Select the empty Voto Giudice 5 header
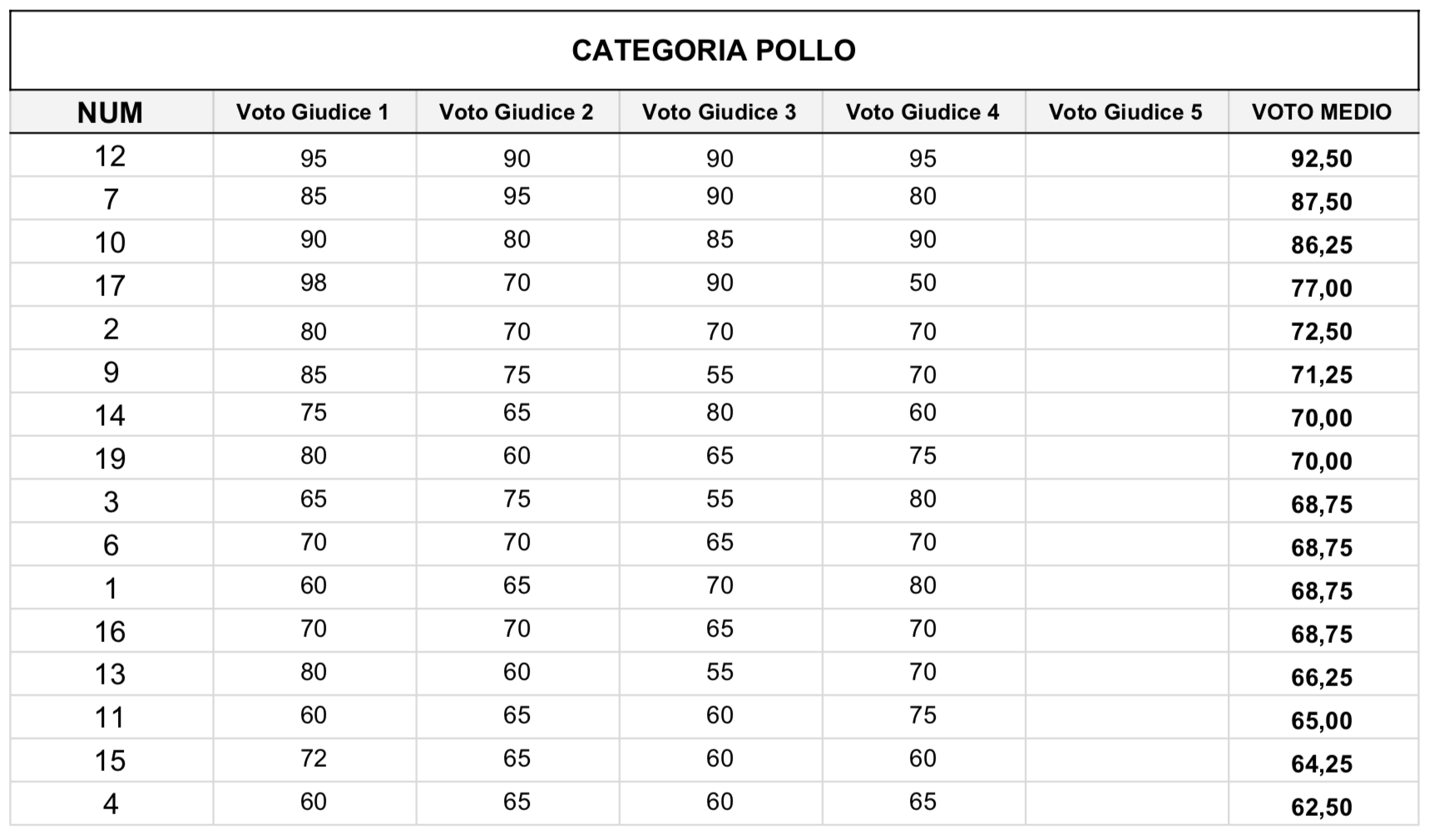Viewport: 1429px width, 840px height. tap(1125, 111)
